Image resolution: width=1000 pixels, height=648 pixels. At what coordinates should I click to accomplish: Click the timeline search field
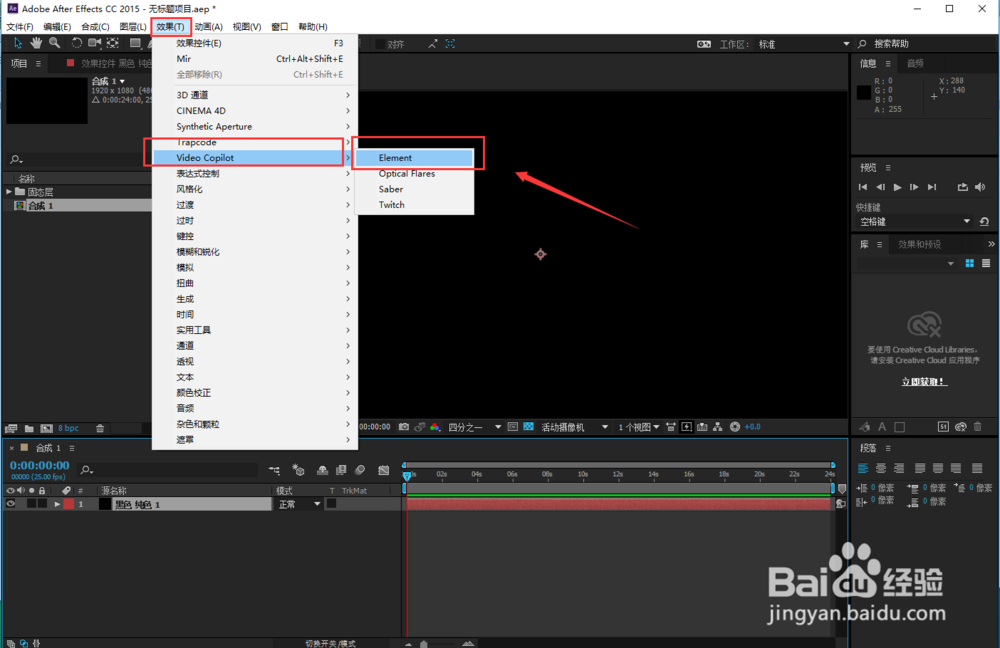coord(168,470)
